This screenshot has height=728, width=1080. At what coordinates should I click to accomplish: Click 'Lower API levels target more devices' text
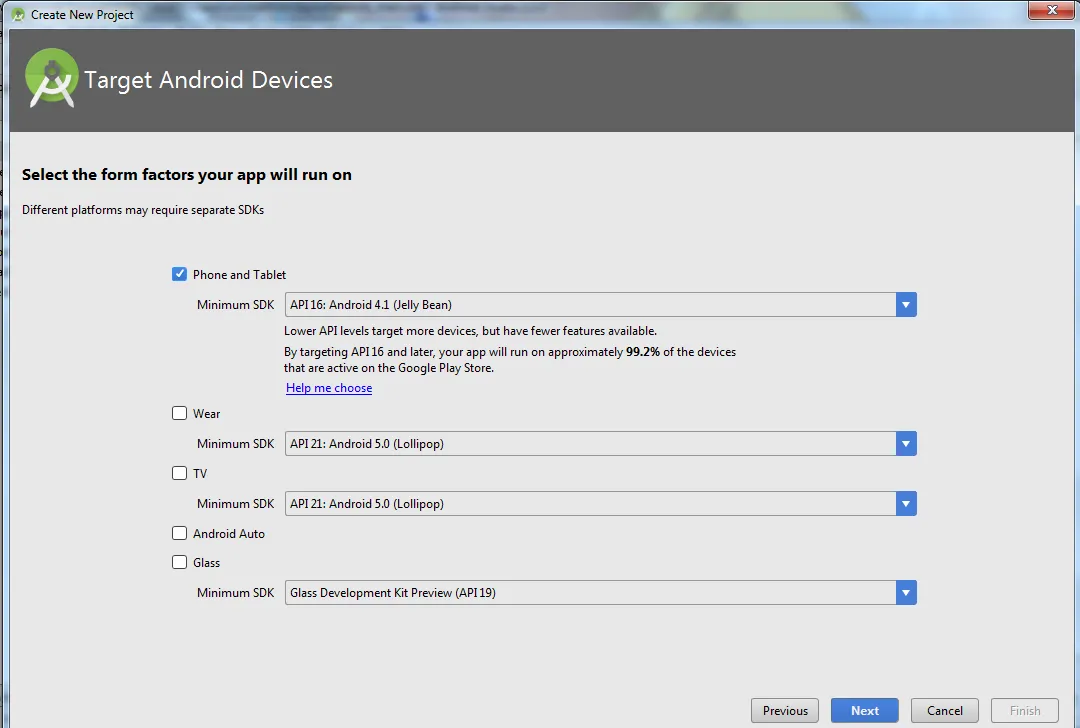pyautogui.click(x=470, y=331)
